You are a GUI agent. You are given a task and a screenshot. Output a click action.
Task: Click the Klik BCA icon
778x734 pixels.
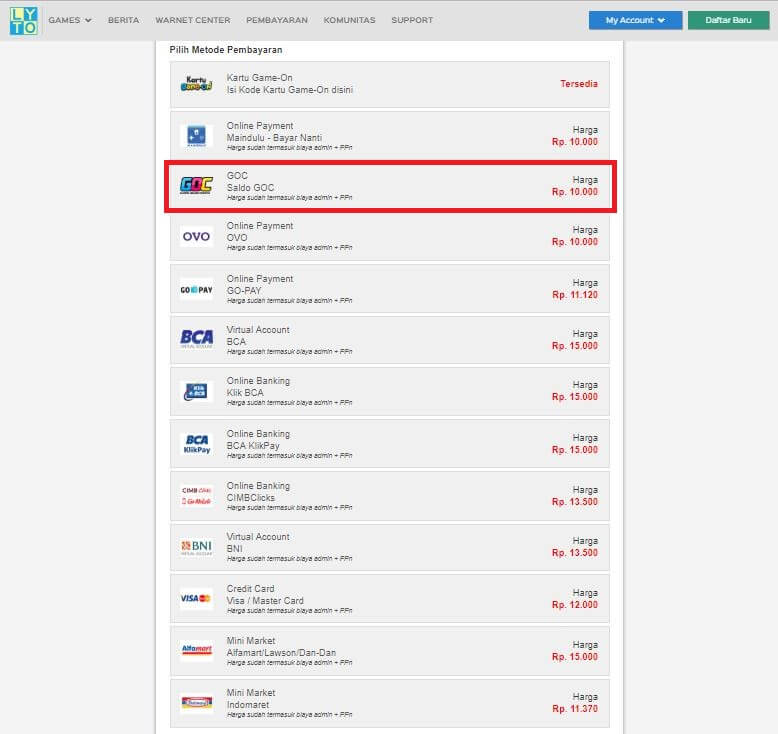[196, 392]
